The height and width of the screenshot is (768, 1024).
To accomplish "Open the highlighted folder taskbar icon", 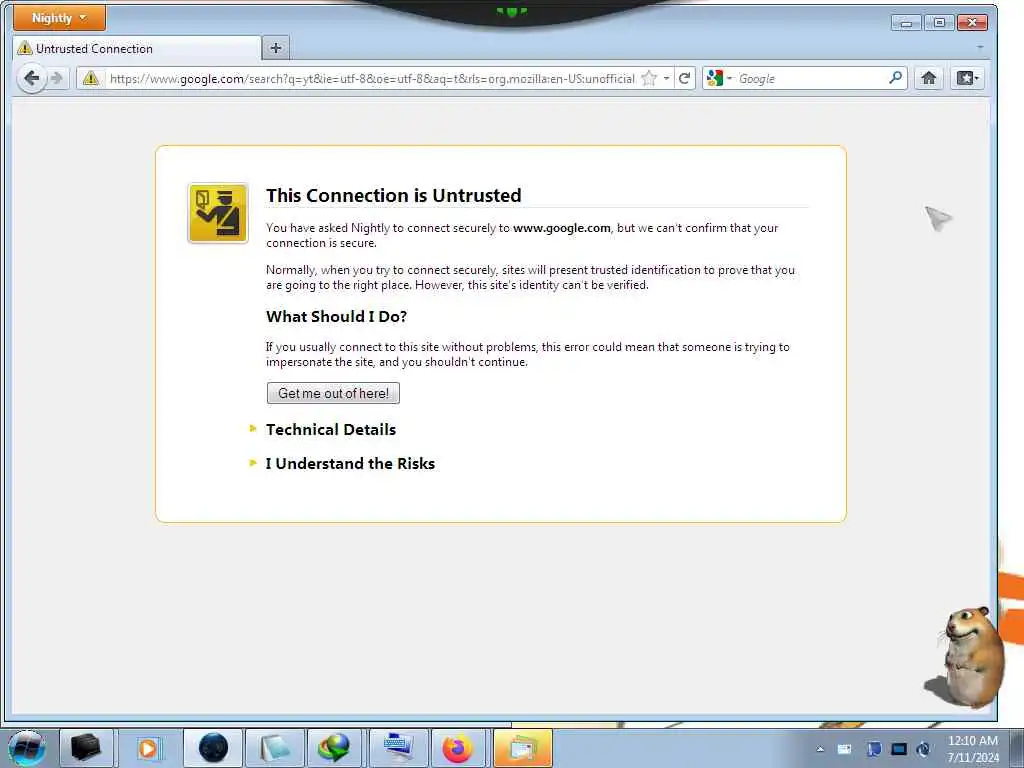I will (x=522, y=748).
